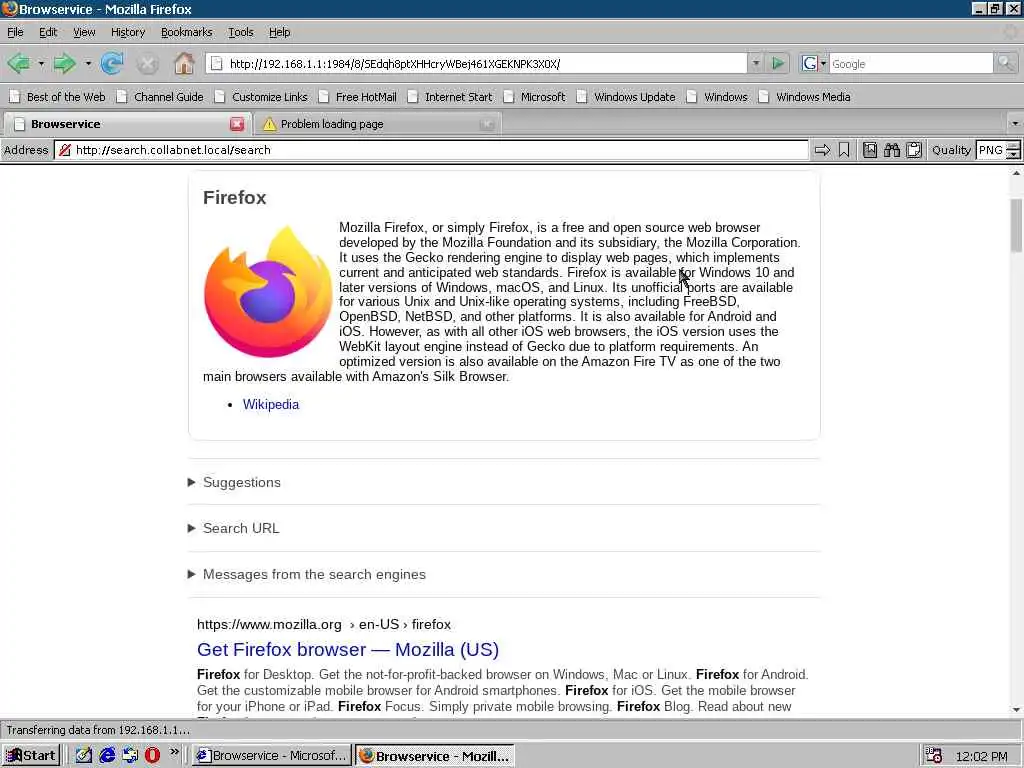Open forward history dropdown arrow

point(88,64)
